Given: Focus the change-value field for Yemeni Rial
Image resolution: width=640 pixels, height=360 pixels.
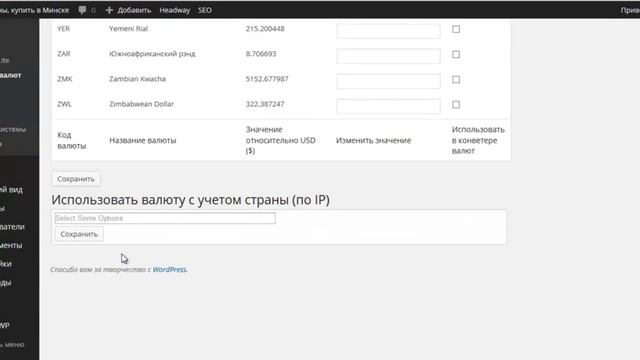Looking at the screenshot, I should click(388, 31).
